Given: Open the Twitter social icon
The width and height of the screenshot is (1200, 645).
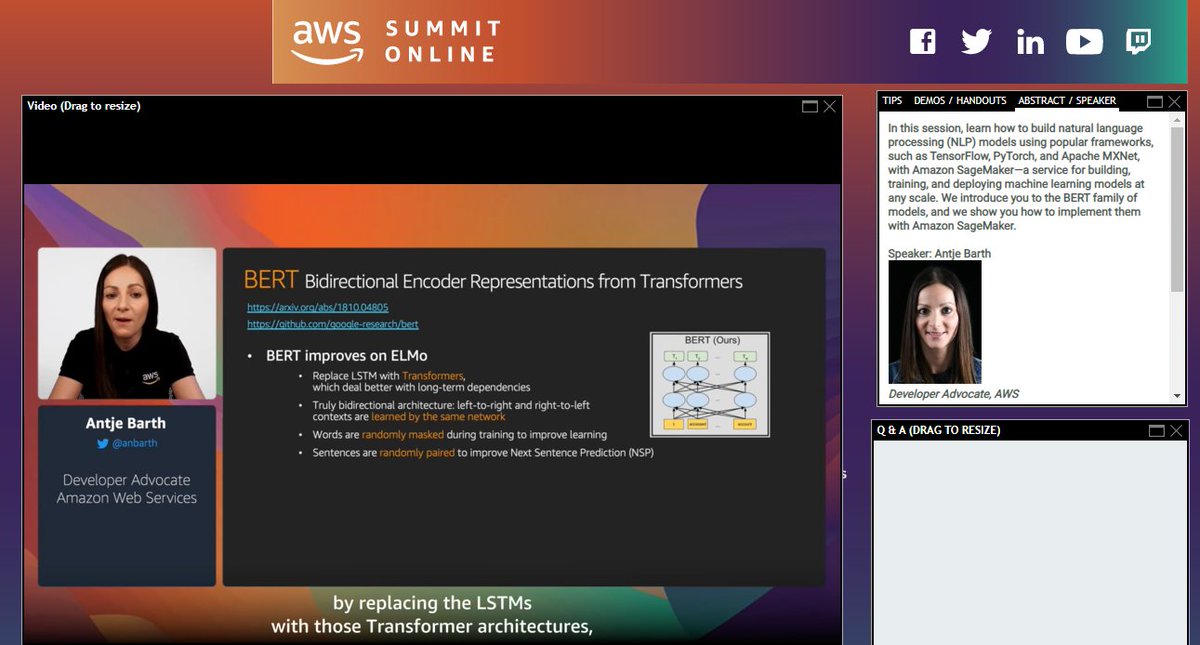Looking at the screenshot, I should [x=976, y=42].
